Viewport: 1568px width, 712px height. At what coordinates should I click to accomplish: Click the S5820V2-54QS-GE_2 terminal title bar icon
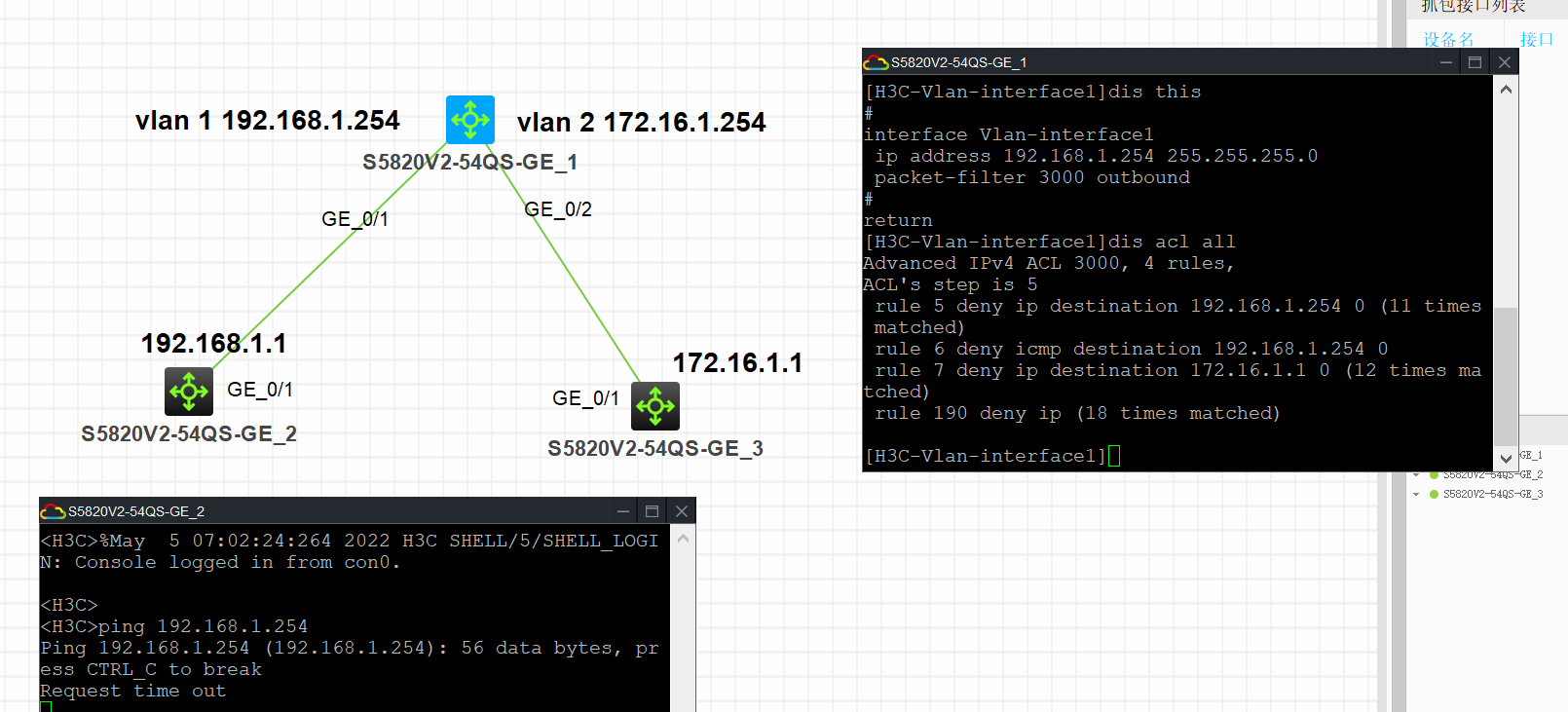(x=53, y=511)
